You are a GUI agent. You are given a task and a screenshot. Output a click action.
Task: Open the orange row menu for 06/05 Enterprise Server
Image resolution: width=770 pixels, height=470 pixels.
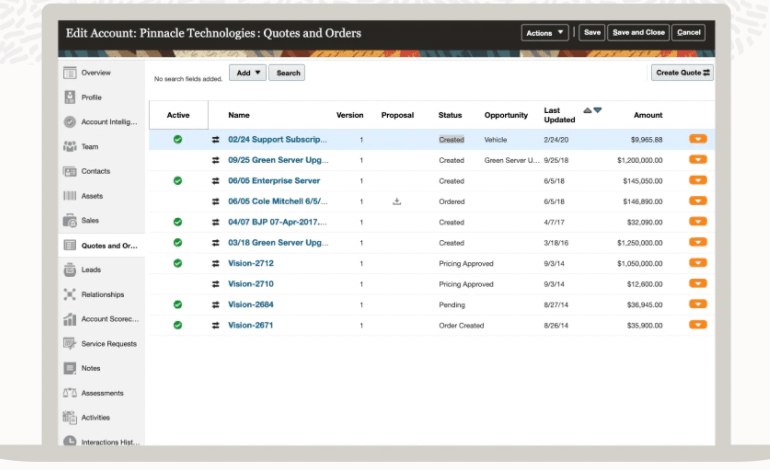tap(698, 180)
